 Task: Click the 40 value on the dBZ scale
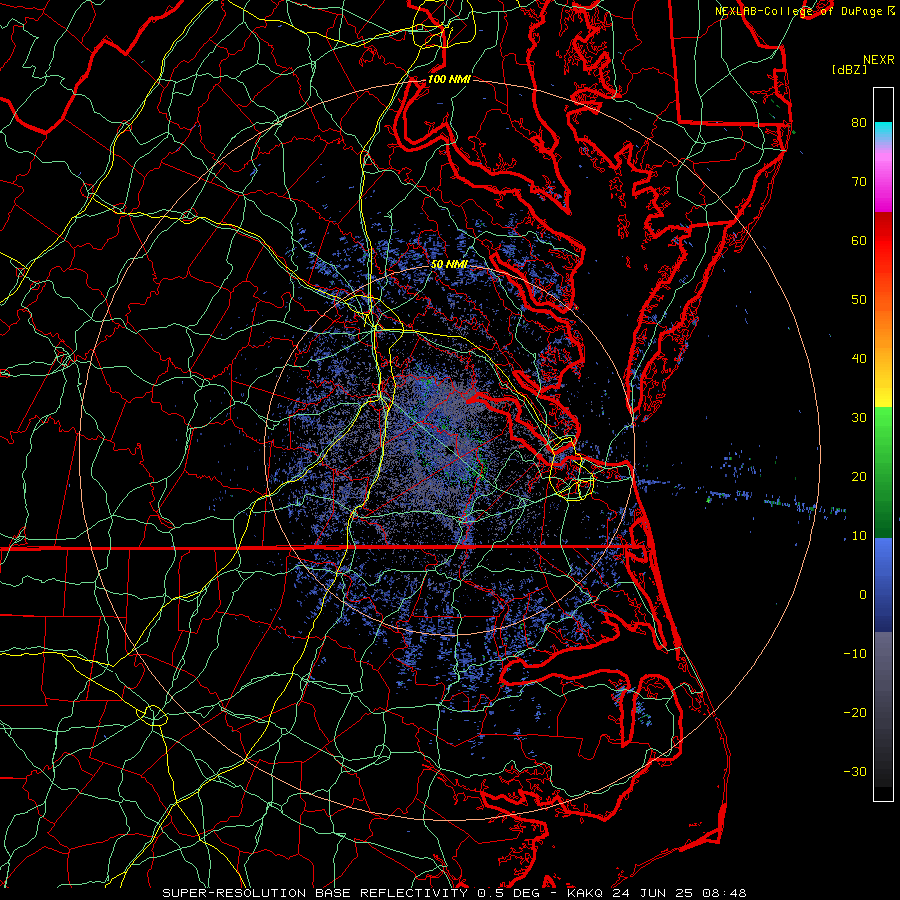coord(859,358)
